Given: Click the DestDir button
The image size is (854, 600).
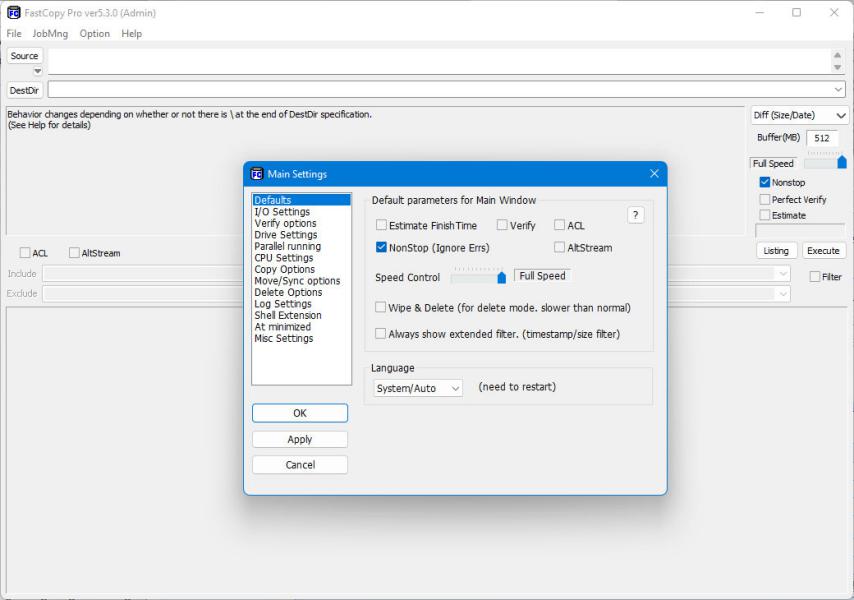Looking at the screenshot, I should 25,90.
